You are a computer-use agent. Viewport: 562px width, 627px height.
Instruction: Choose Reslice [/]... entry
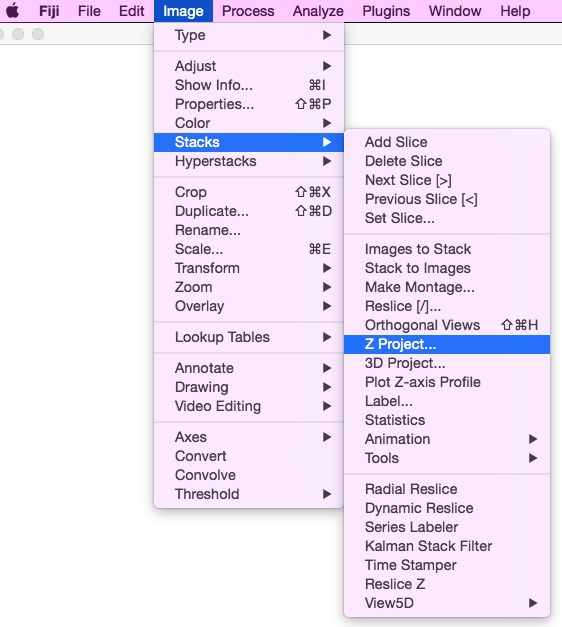click(447, 306)
